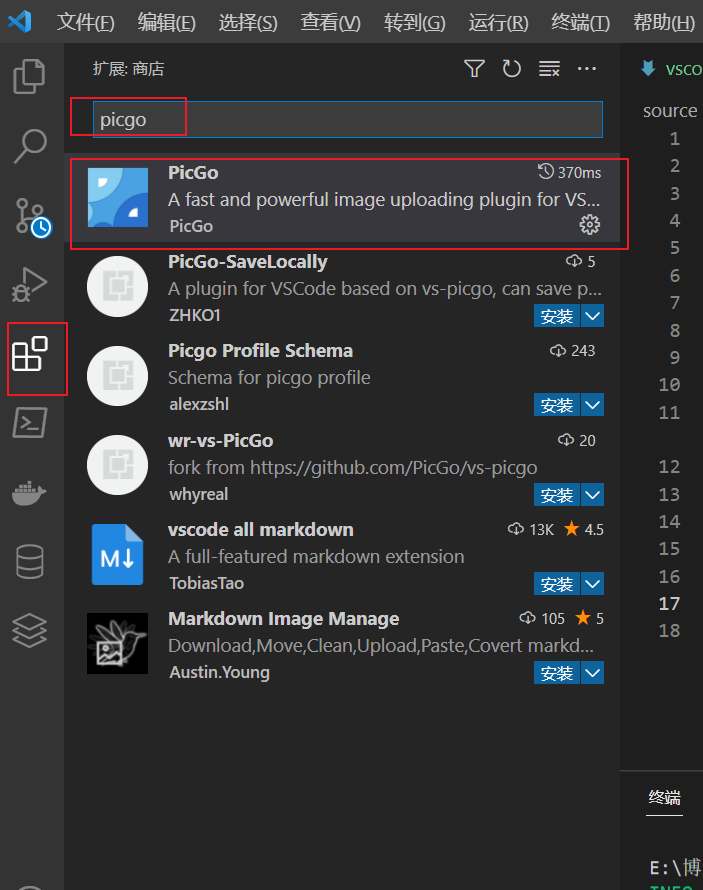
Task: Click the 13K download count
Action: 531,530
